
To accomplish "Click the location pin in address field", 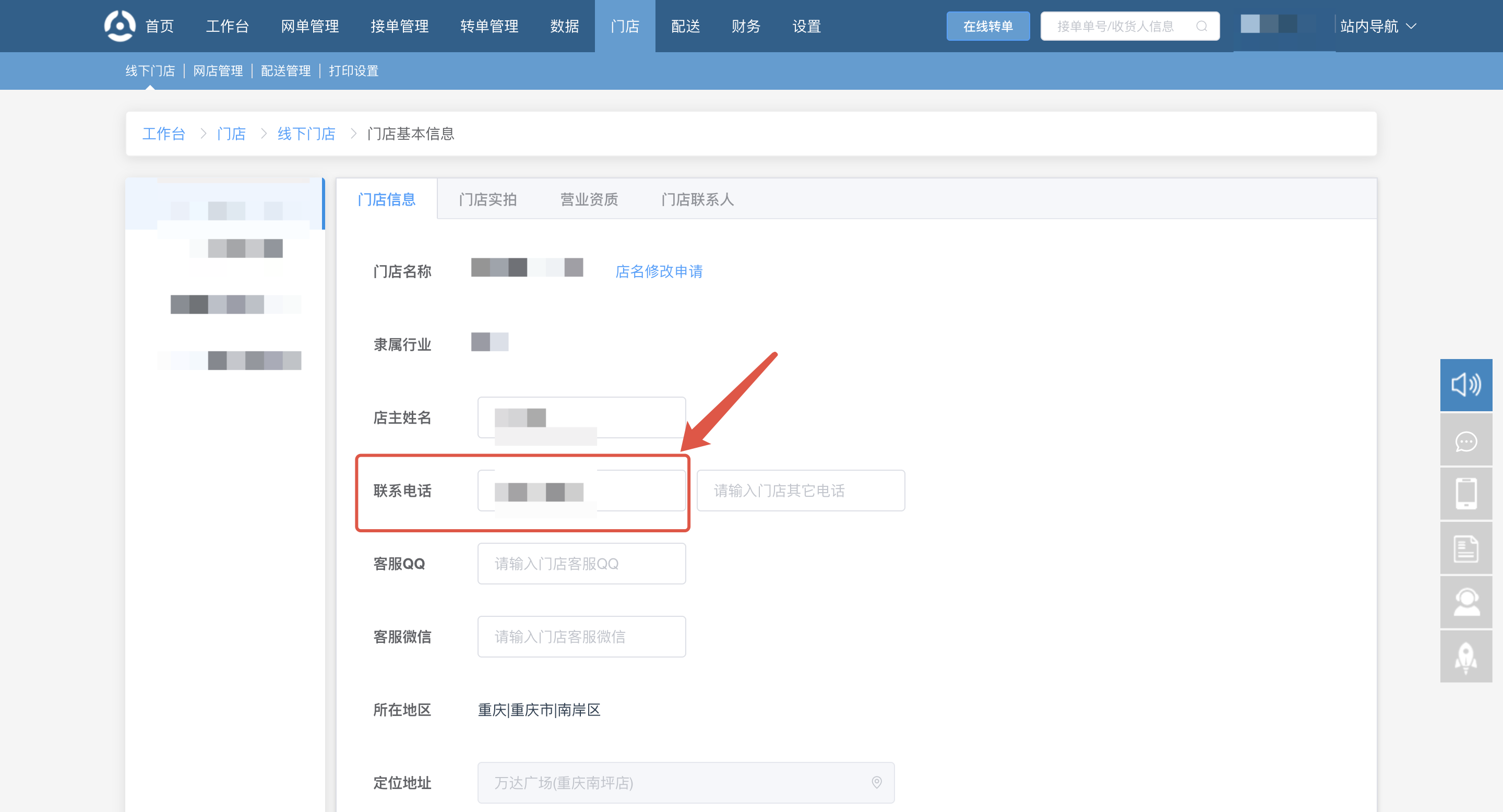I will click(x=876, y=782).
